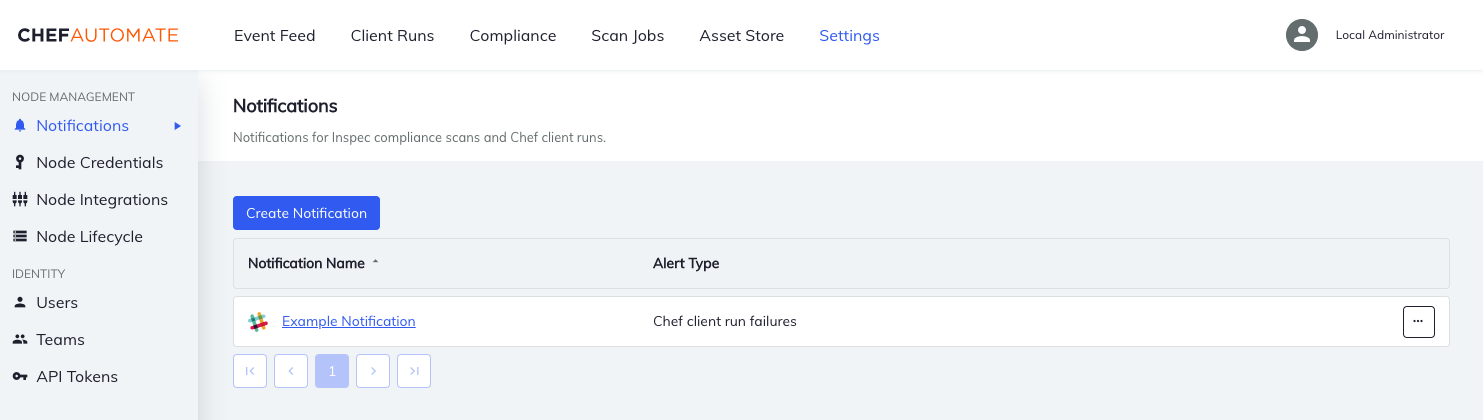Open the three-dot menu for Example Notification

click(x=1418, y=322)
